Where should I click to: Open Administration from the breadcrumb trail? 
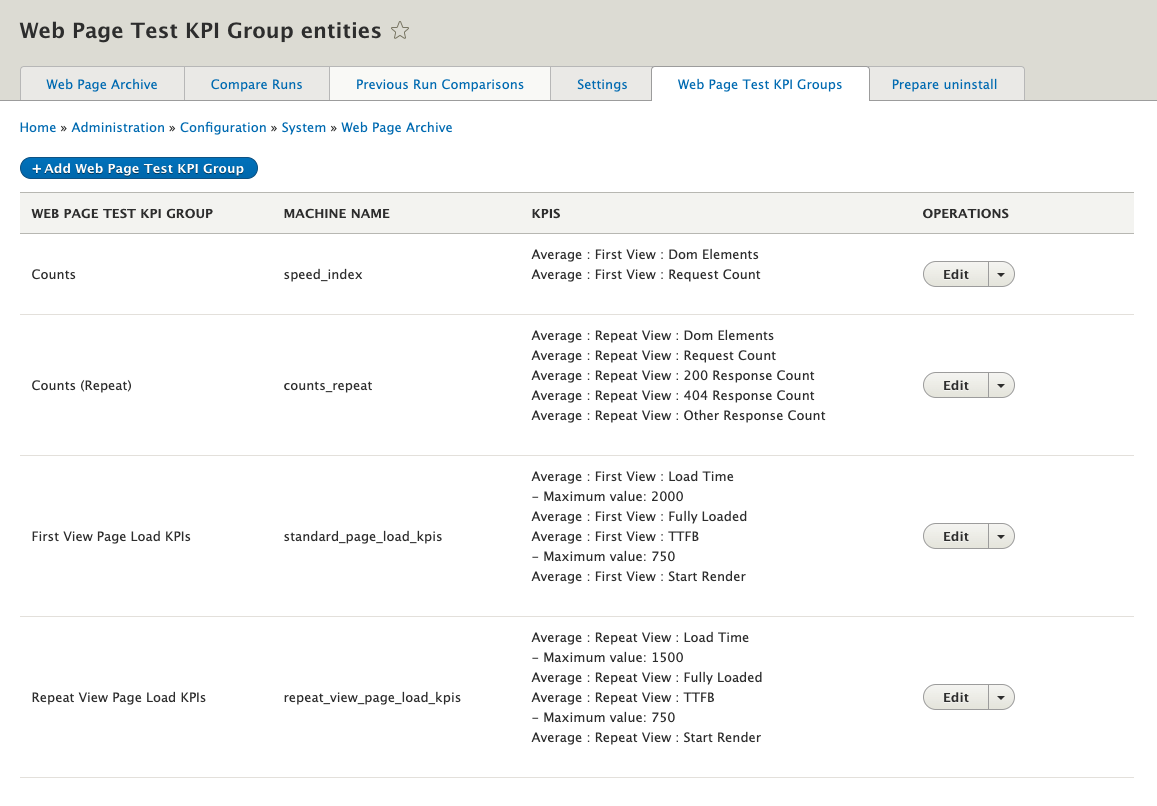click(x=118, y=127)
